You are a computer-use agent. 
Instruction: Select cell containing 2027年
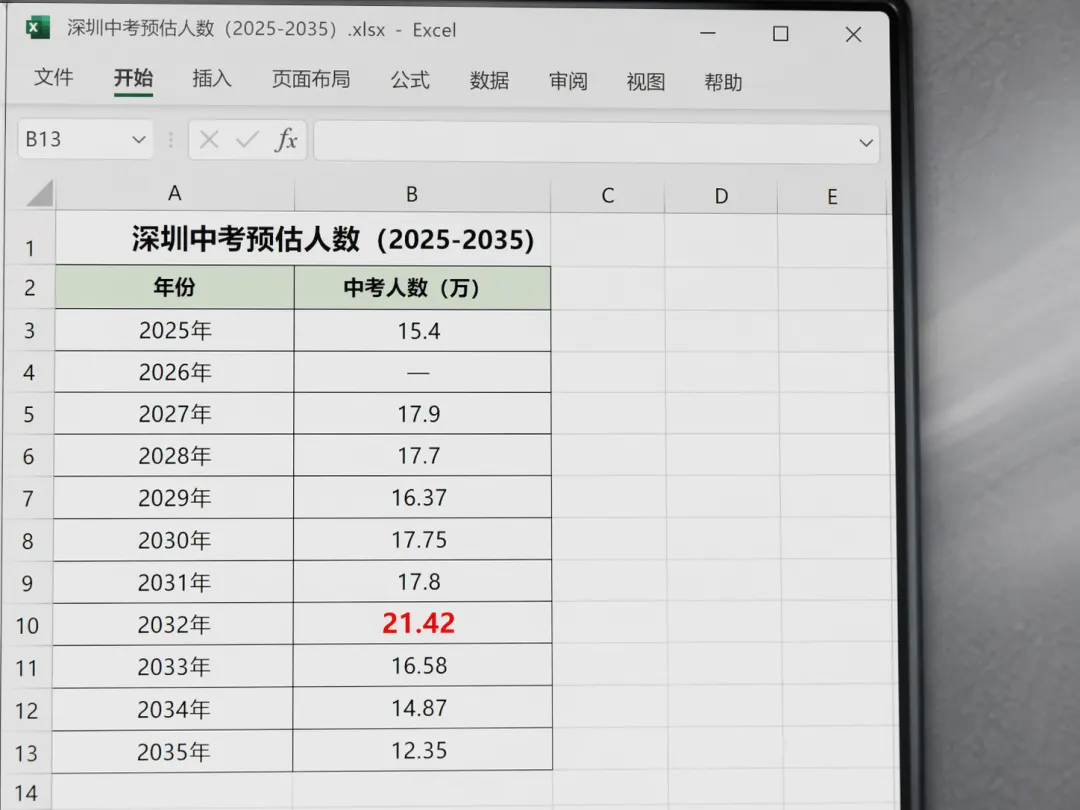point(174,414)
